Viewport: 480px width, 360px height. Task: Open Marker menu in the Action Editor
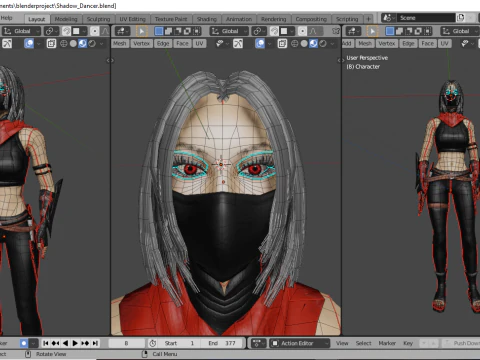[x=387, y=343]
